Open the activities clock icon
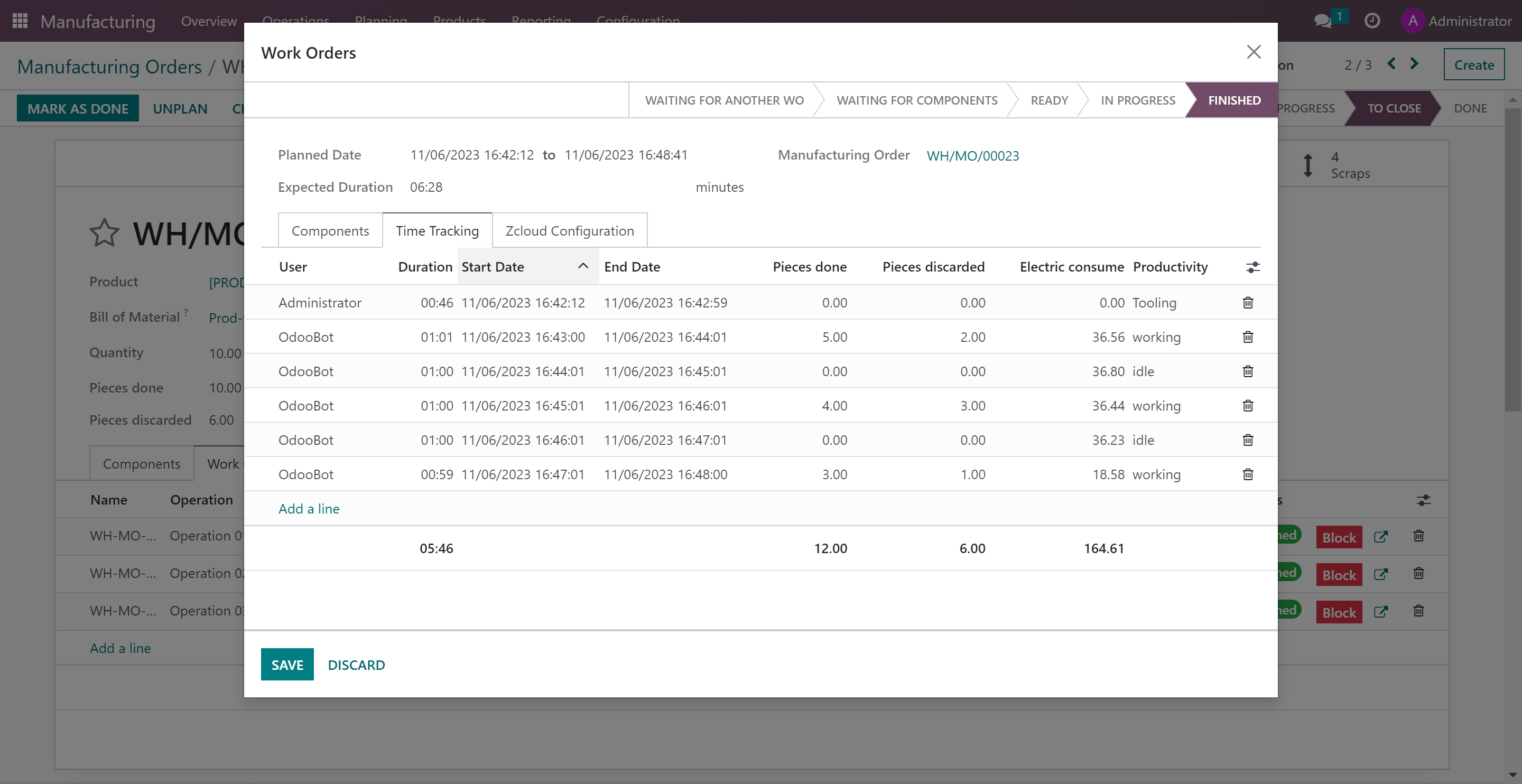Screen dimensions: 1522x784 1372,21
